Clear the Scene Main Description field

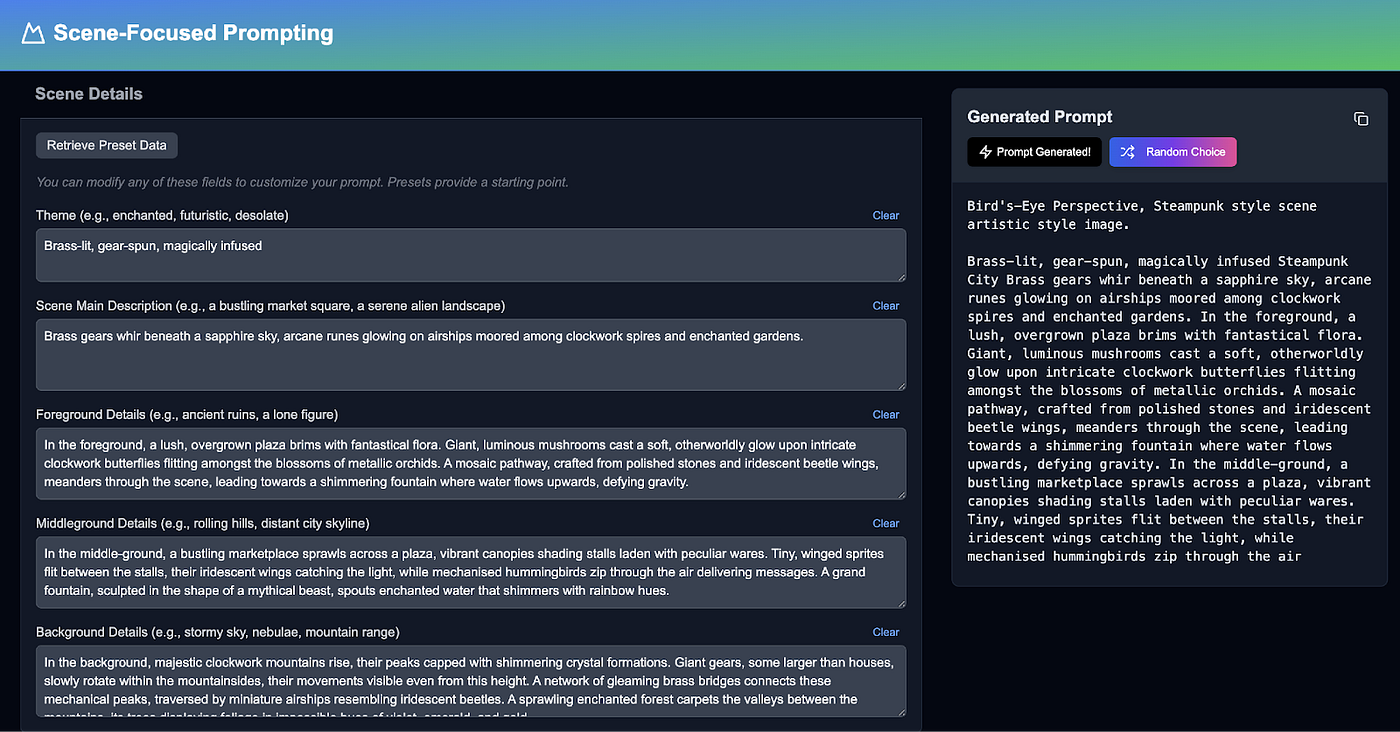[886, 306]
